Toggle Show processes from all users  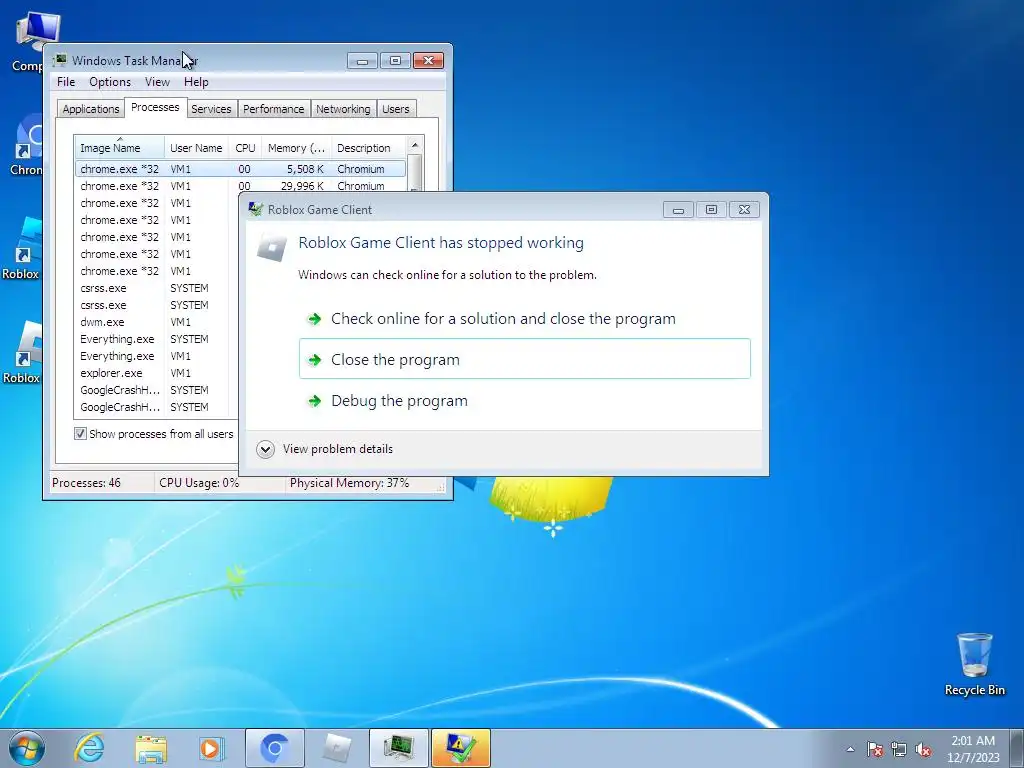tap(80, 434)
